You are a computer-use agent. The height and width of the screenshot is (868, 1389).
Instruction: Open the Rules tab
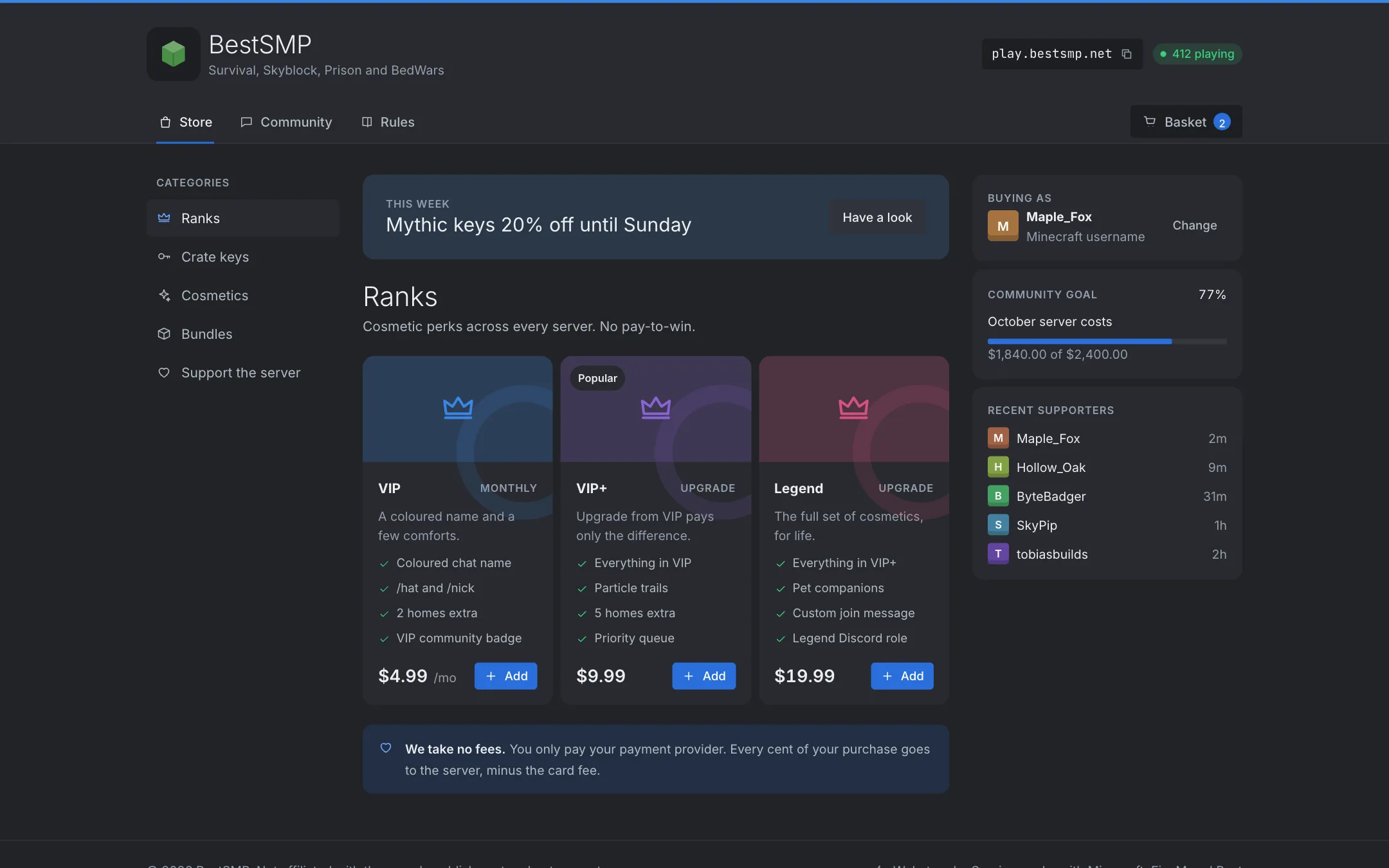pyautogui.click(x=388, y=122)
